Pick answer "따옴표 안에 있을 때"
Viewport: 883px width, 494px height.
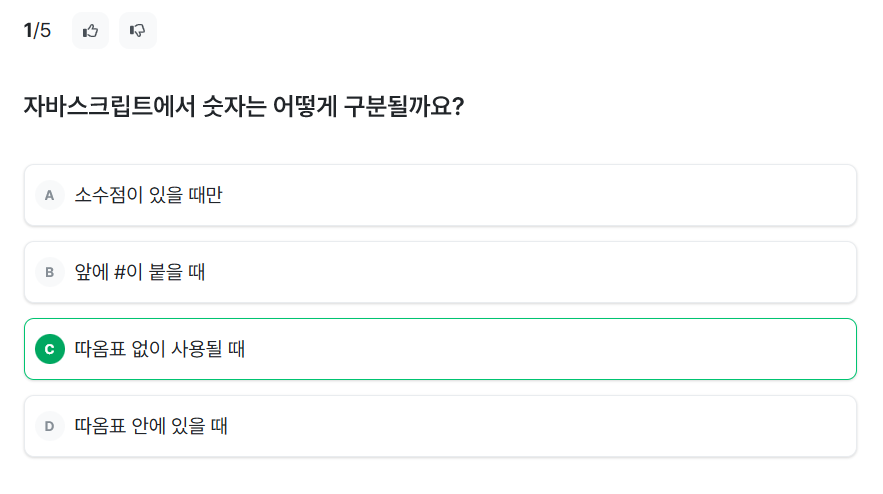(151, 426)
